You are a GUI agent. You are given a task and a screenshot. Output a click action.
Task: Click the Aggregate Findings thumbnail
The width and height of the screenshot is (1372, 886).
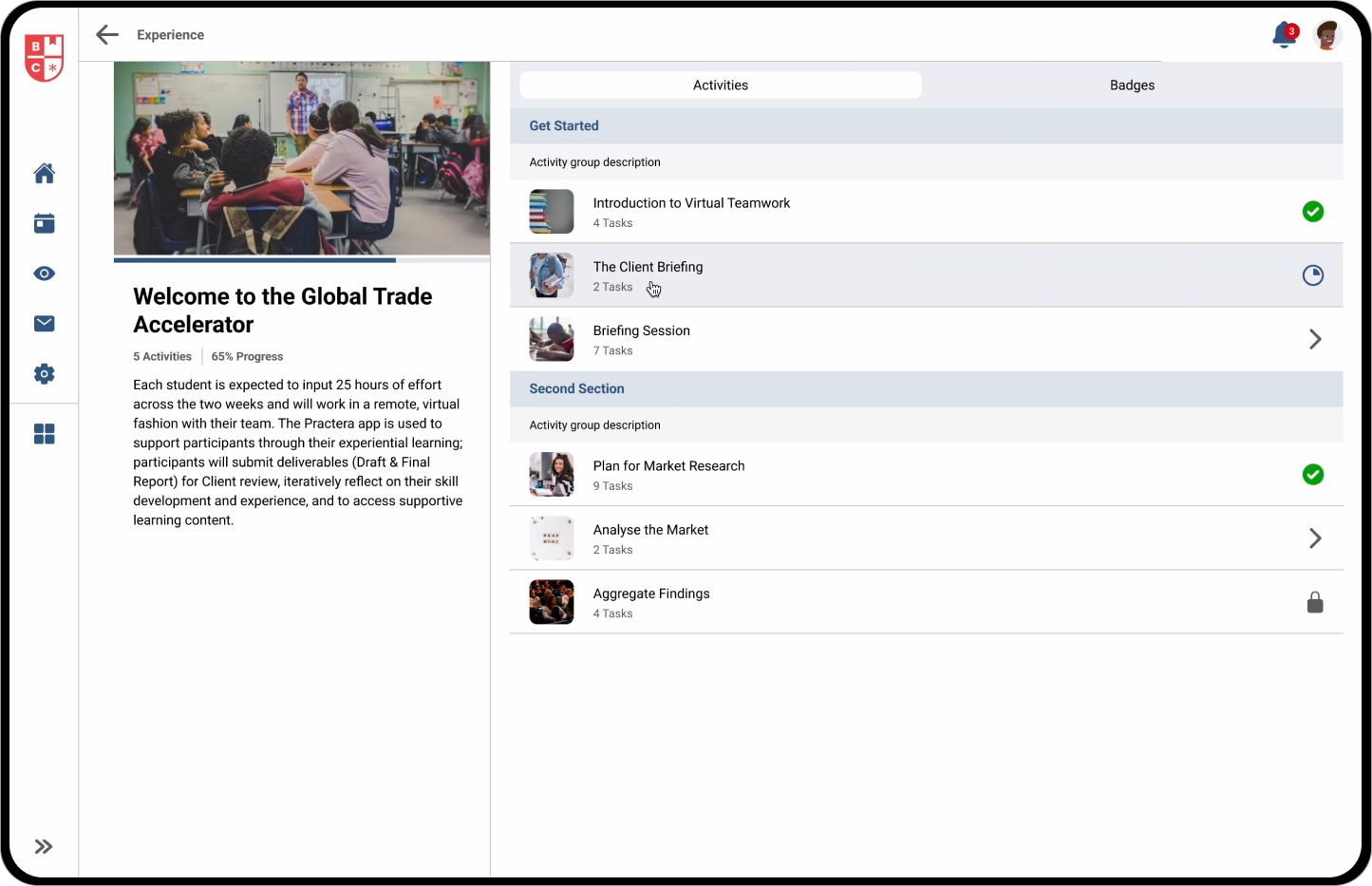(552, 602)
